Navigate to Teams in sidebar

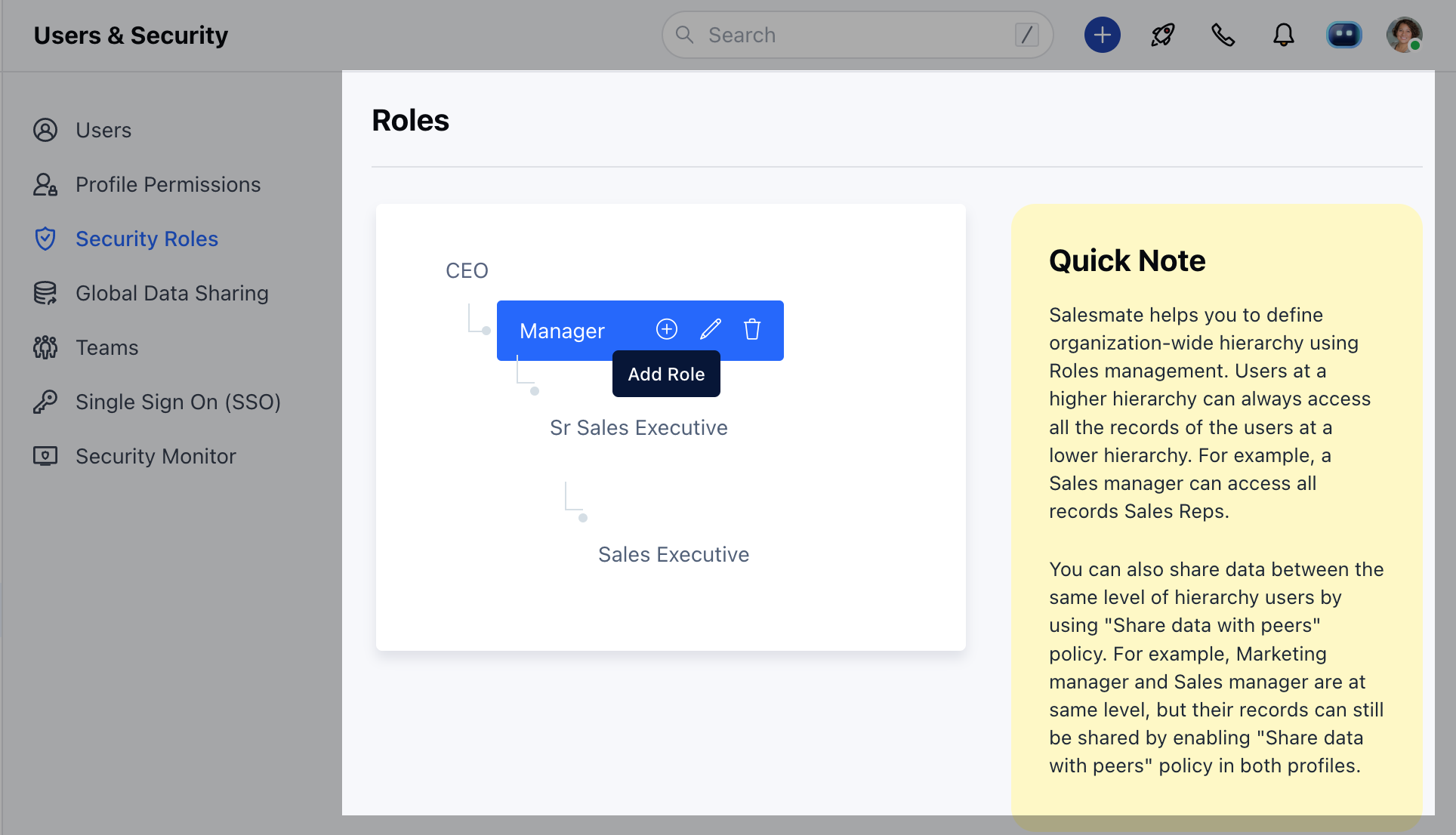106,347
